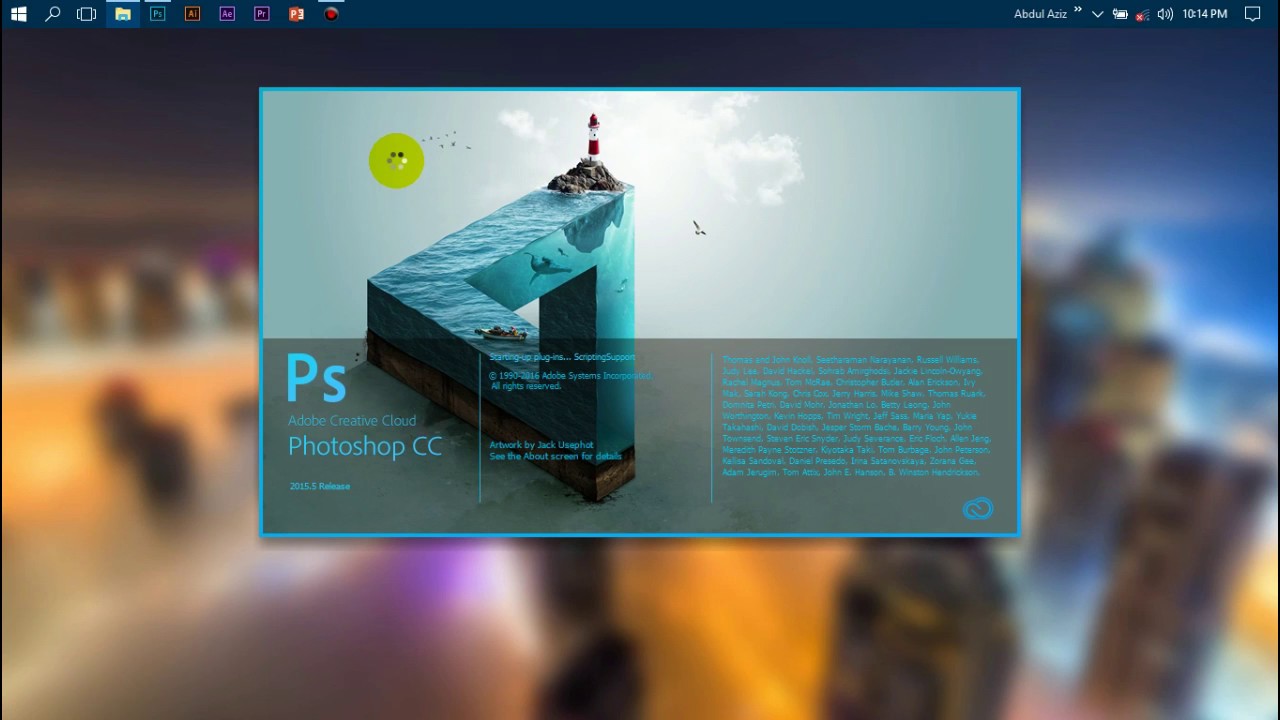Viewport: 1280px width, 720px height.
Task: Open the Windows Start menu
Action: (x=18, y=14)
